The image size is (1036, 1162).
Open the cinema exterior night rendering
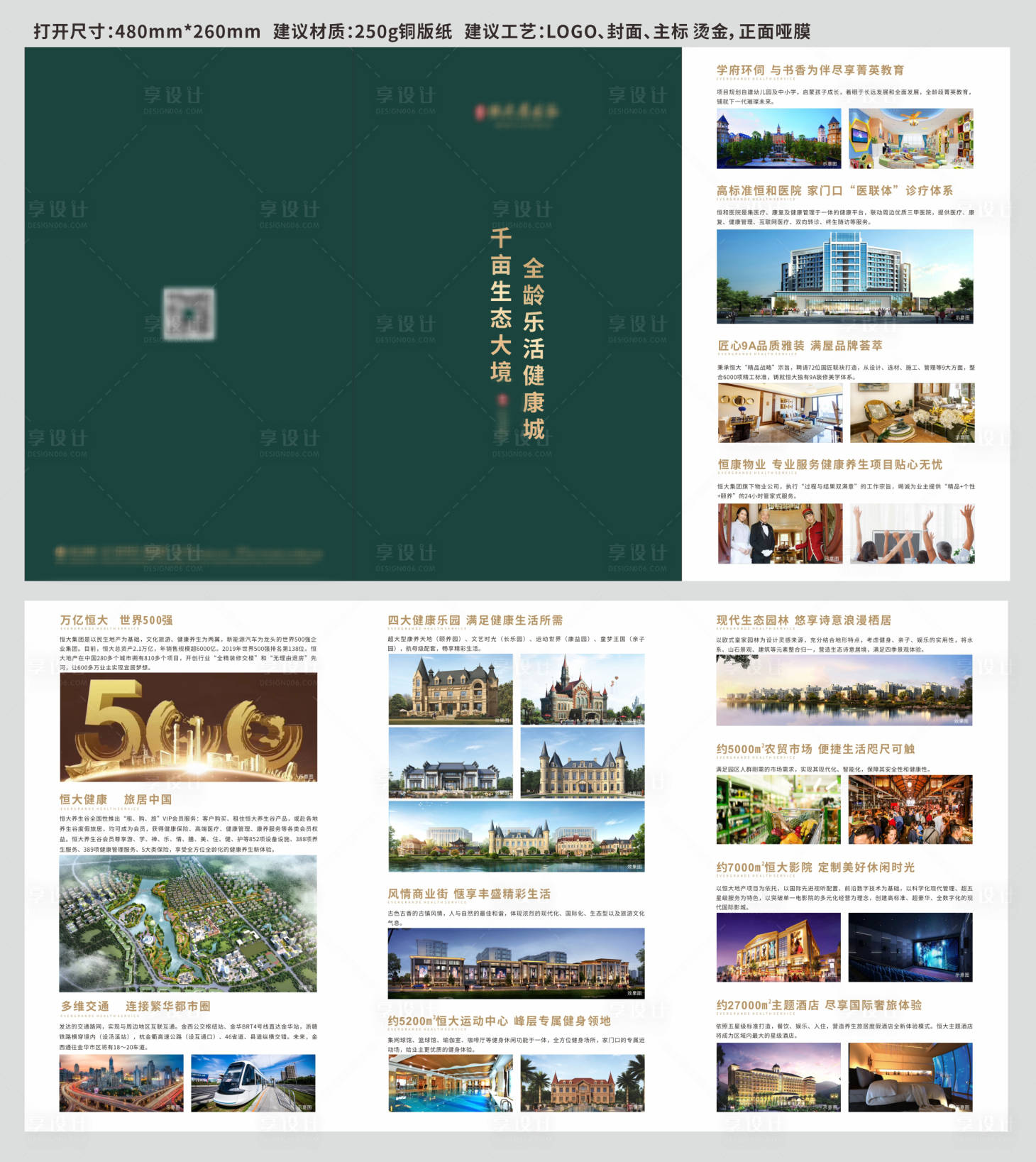pos(778,947)
